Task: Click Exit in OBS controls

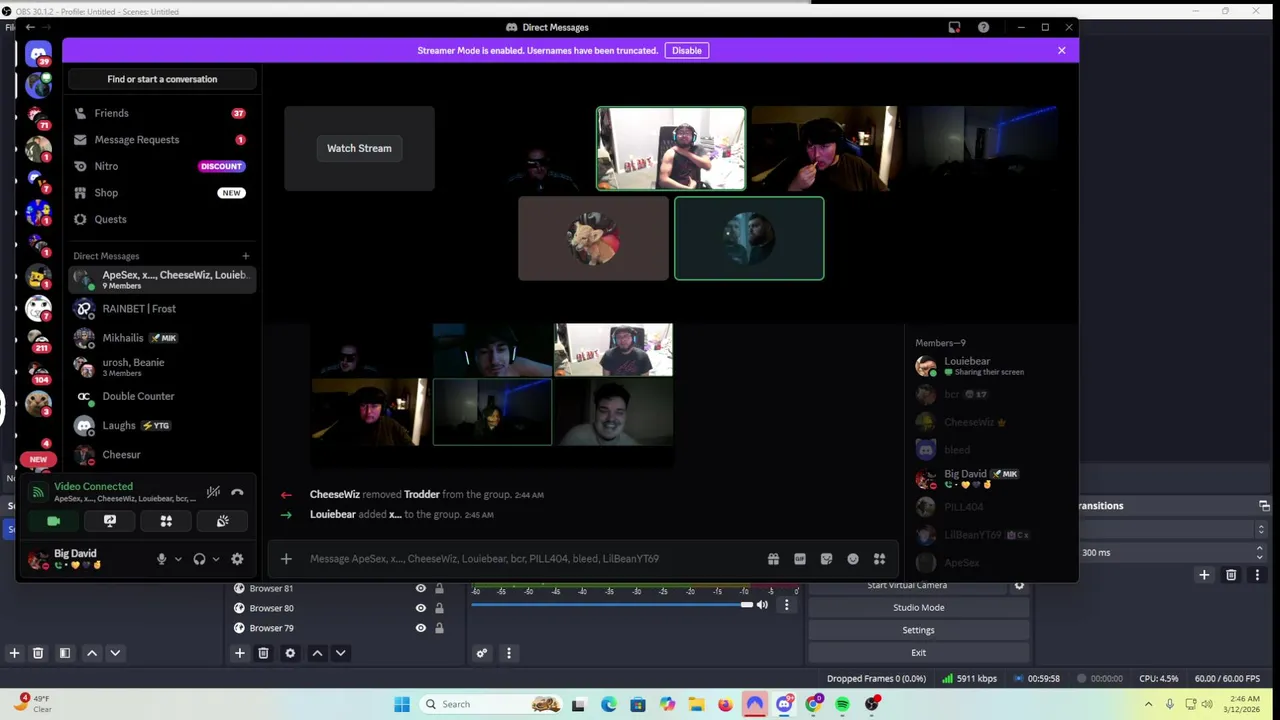Action: (x=918, y=652)
